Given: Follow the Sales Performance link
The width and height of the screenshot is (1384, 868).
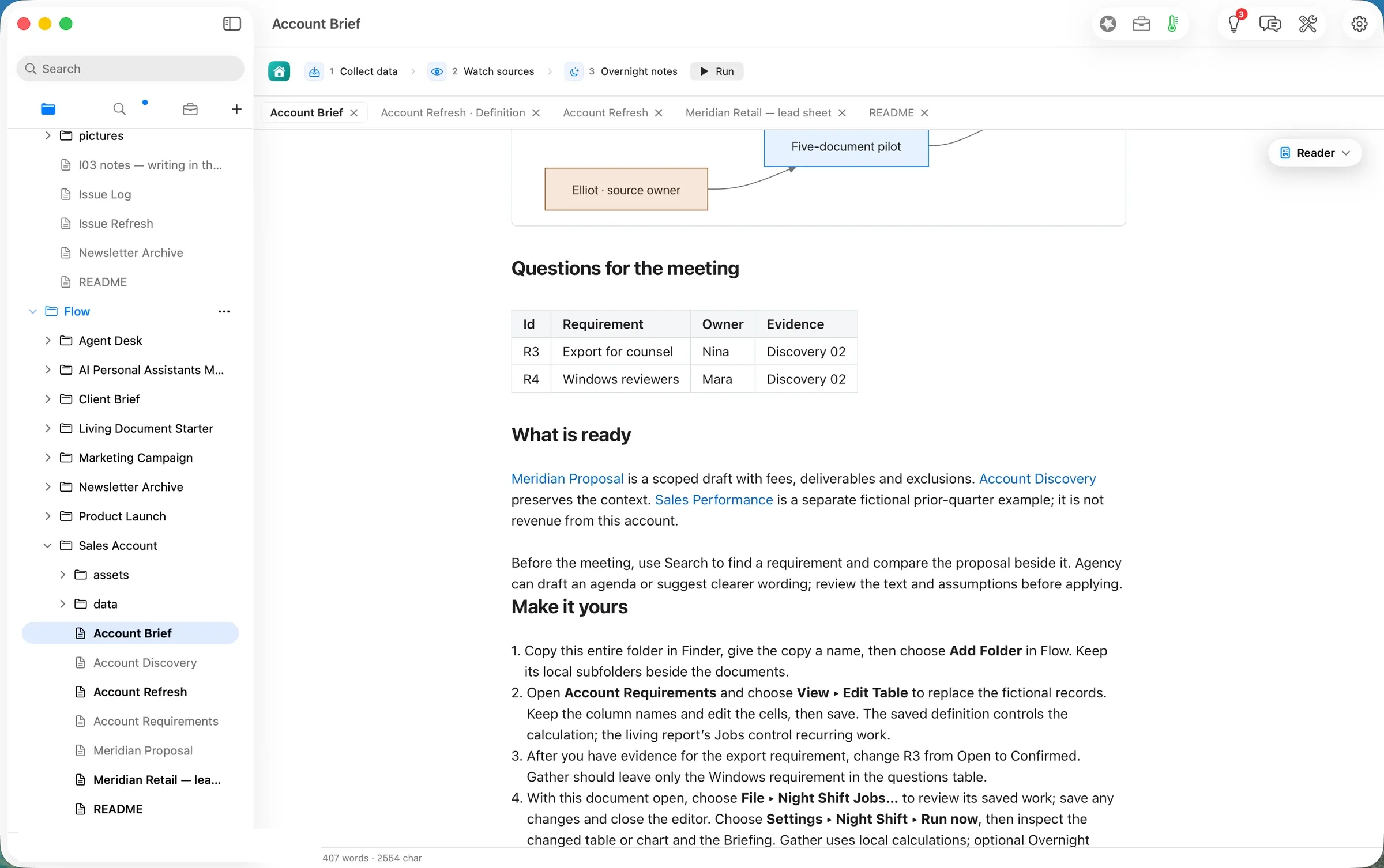Looking at the screenshot, I should click(714, 500).
